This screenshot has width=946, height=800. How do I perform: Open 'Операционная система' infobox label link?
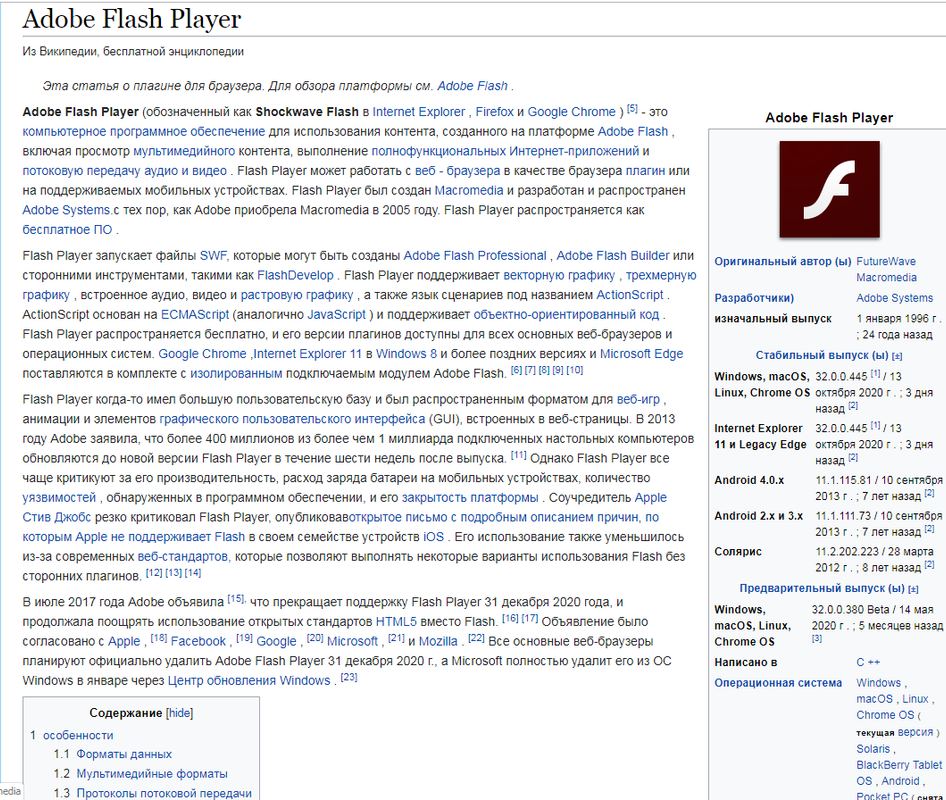778,683
